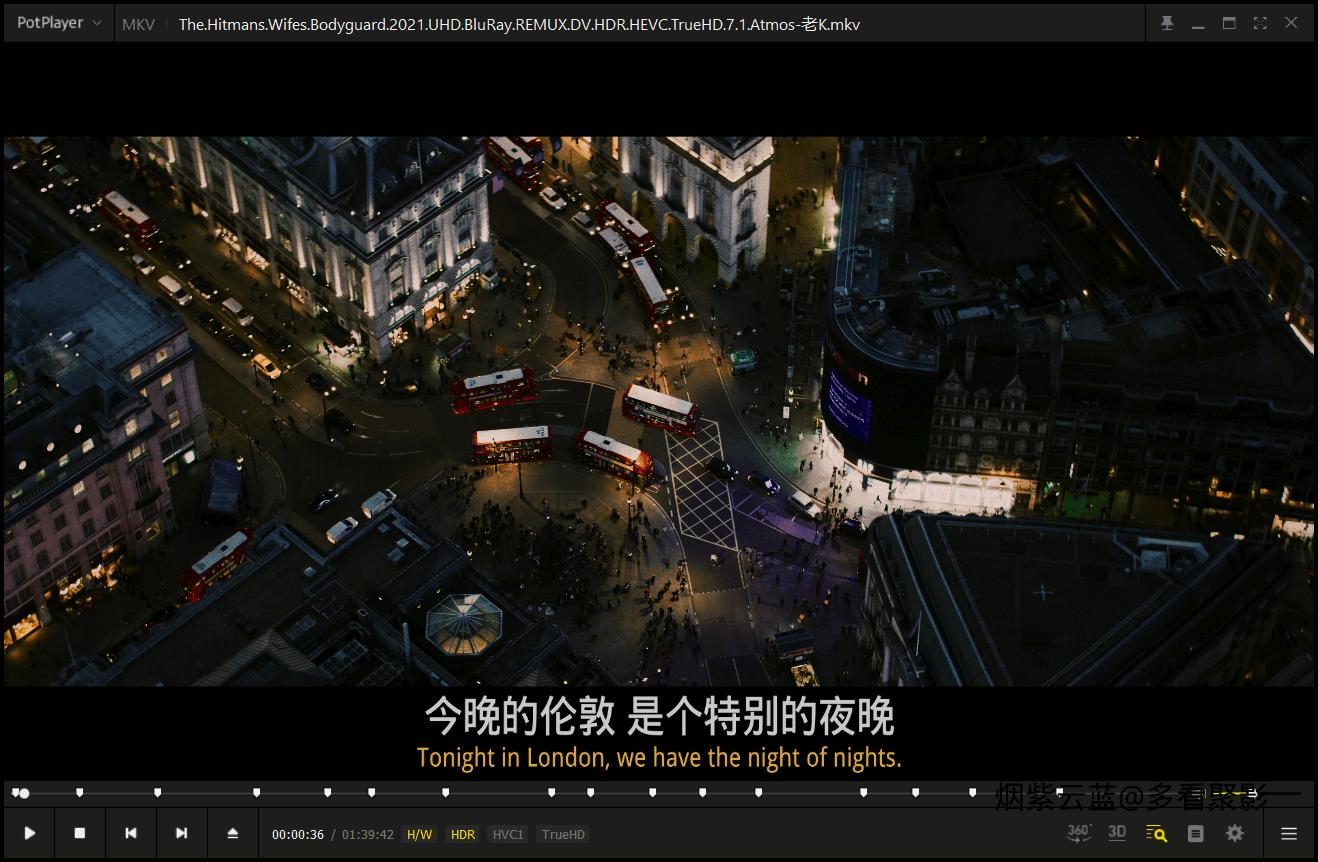Image resolution: width=1318 pixels, height=862 pixels.
Task: Open the PotPlayer dropdown menu
Action: pyautogui.click(x=57, y=22)
